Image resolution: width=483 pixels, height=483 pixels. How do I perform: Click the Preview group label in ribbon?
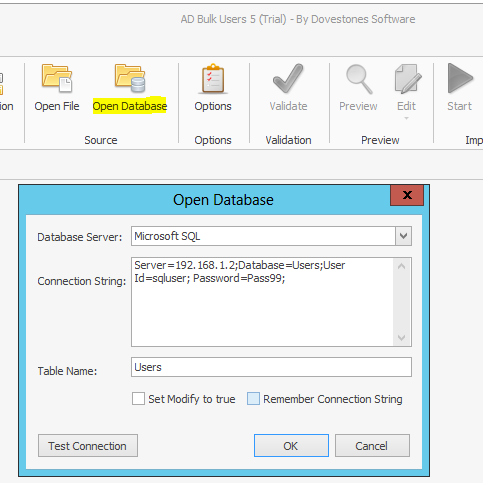[x=380, y=140]
